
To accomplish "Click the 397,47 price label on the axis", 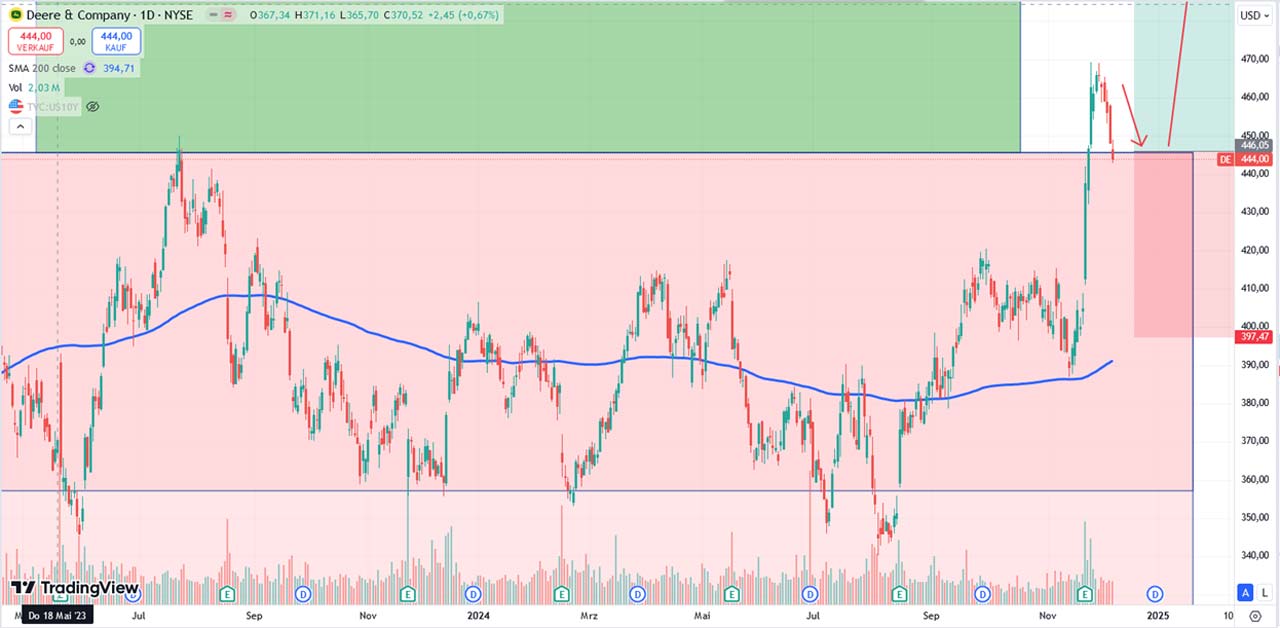I will [x=1256, y=337].
